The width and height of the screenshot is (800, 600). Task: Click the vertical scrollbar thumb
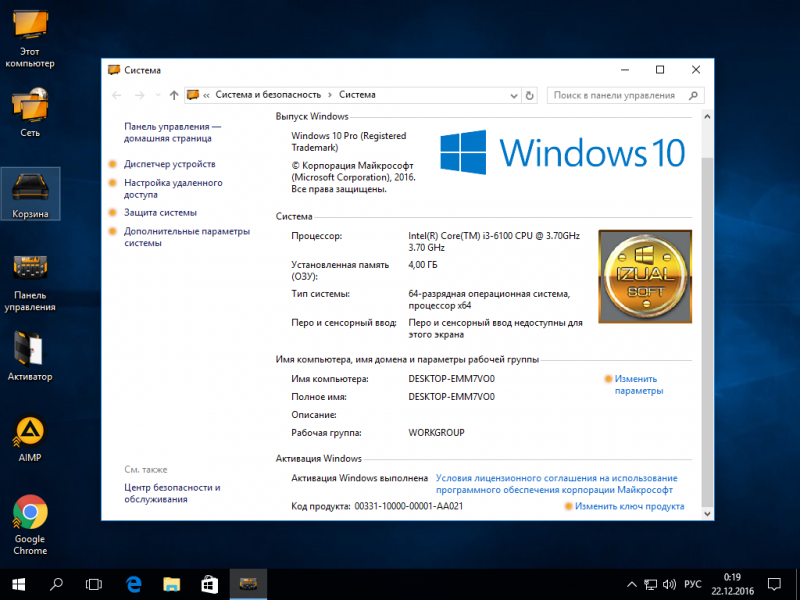[x=707, y=331]
